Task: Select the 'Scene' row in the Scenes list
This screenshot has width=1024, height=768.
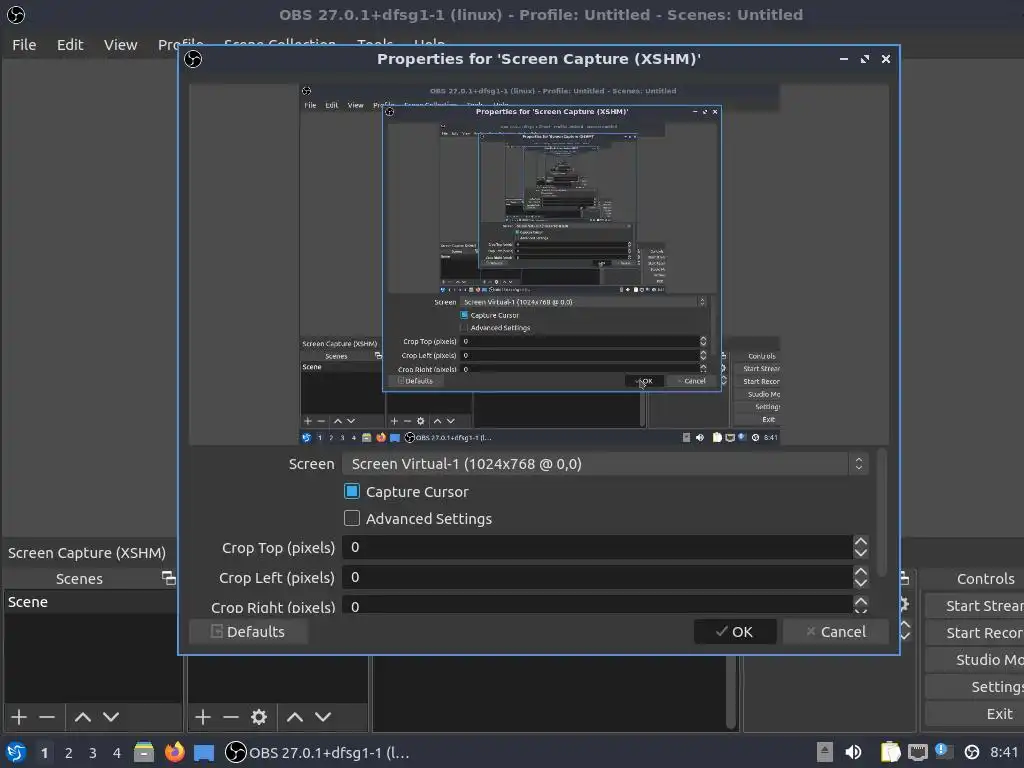Action: [91, 602]
